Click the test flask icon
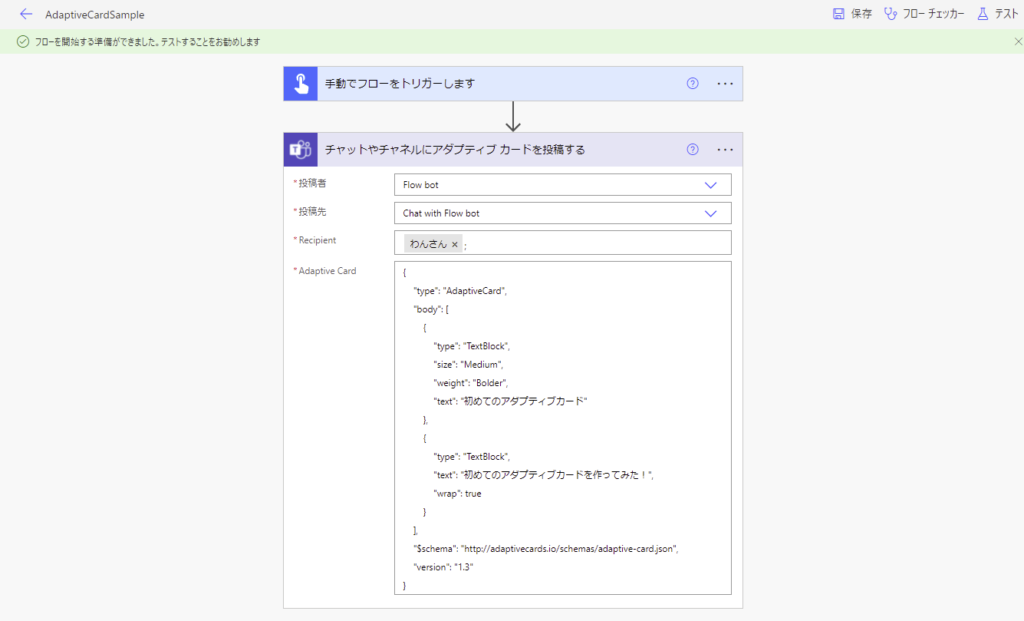 pos(983,14)
